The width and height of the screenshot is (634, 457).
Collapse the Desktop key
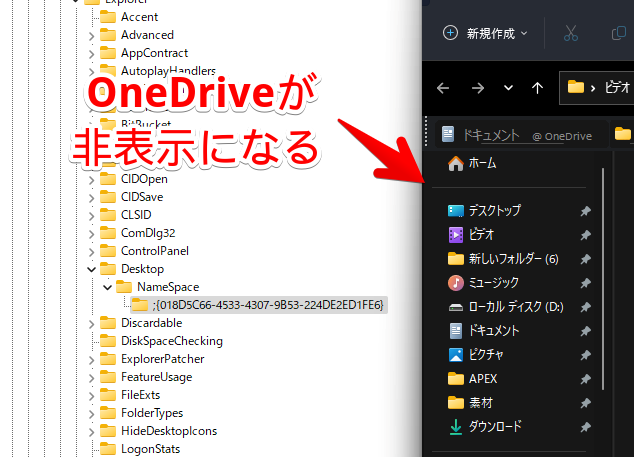tap(92, 269)
